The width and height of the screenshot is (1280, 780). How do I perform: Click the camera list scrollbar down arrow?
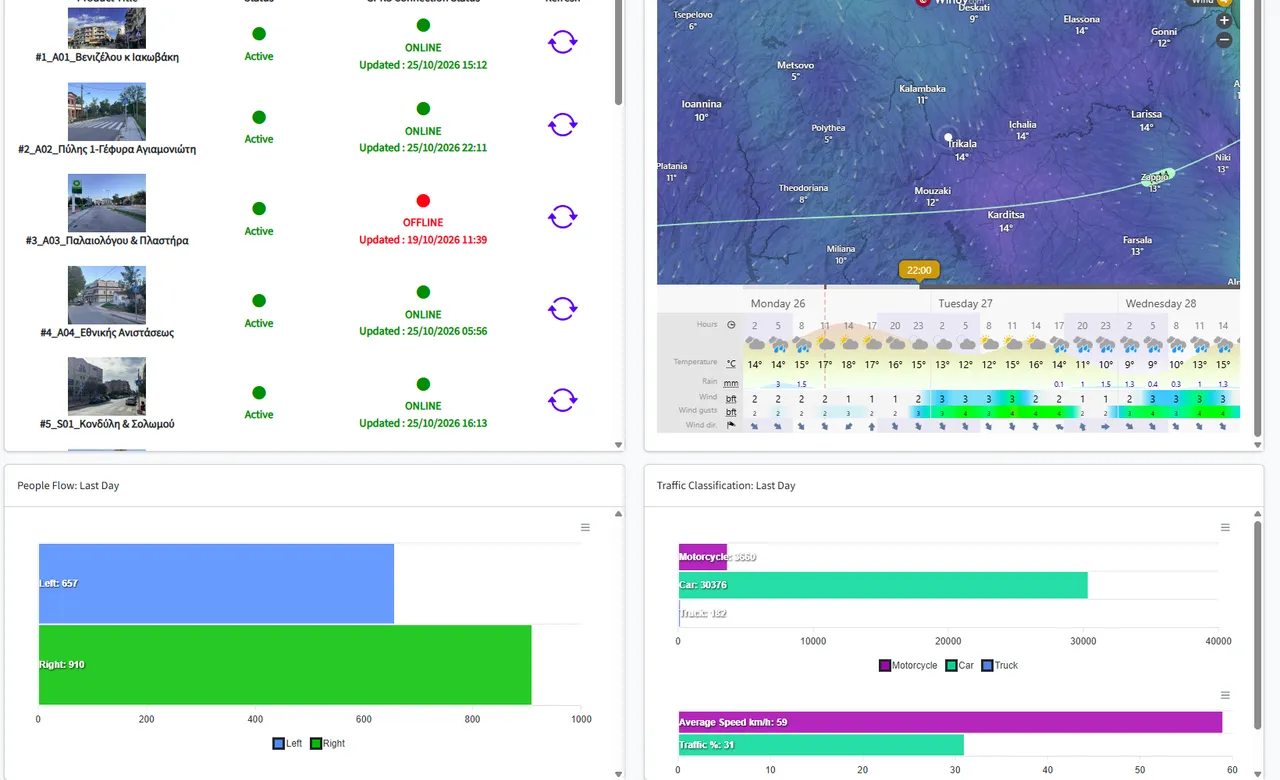(x=618, y=445)
